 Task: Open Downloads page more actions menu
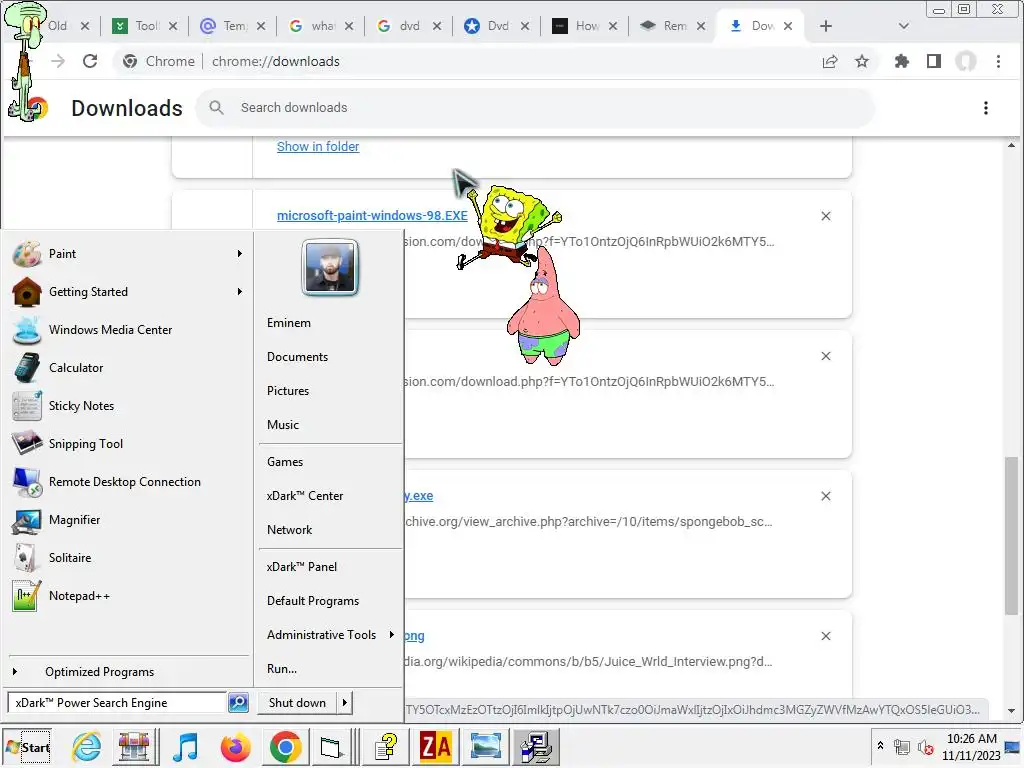click(985, 108)
